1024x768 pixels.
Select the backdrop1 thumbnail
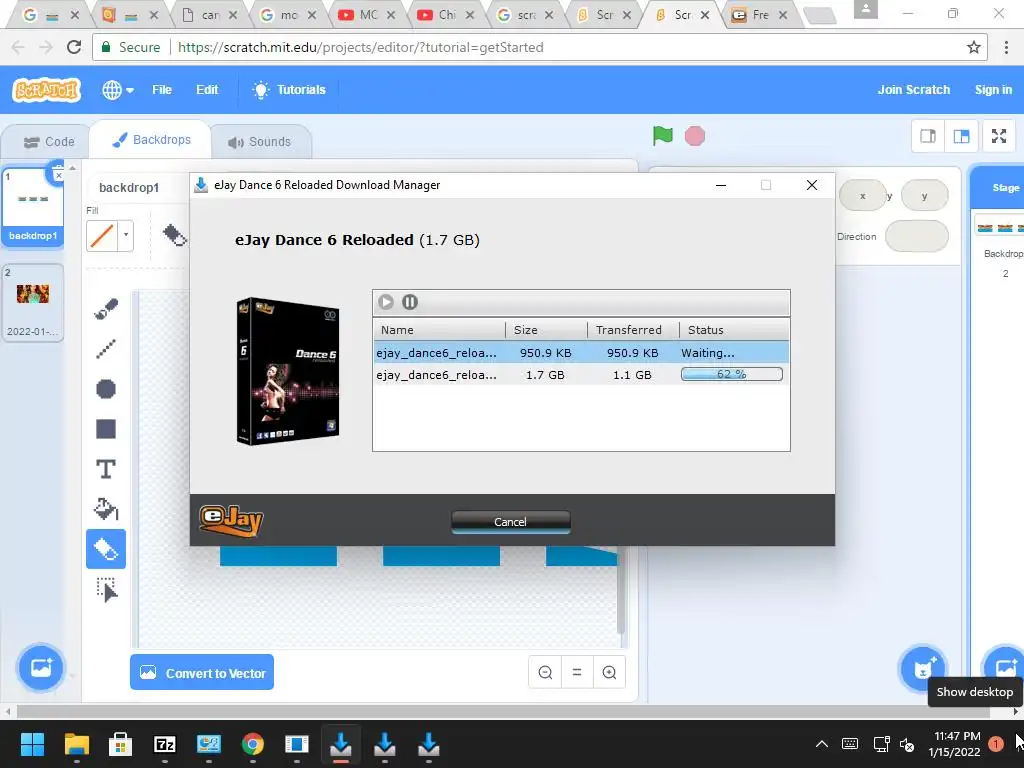tap(33, 206)
